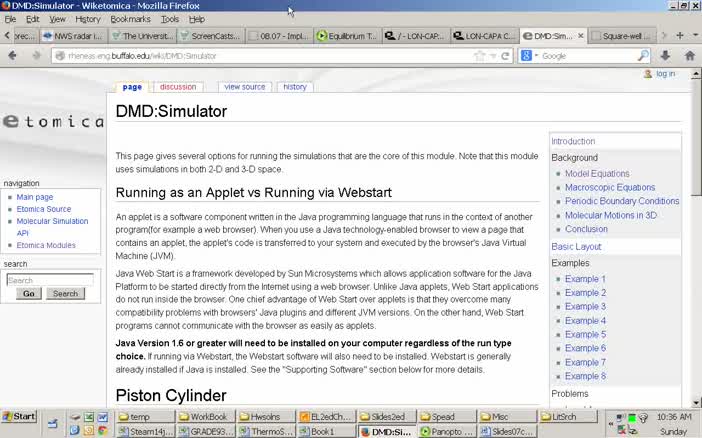
Task: Click the log in user icon
Action: (647, 74)
